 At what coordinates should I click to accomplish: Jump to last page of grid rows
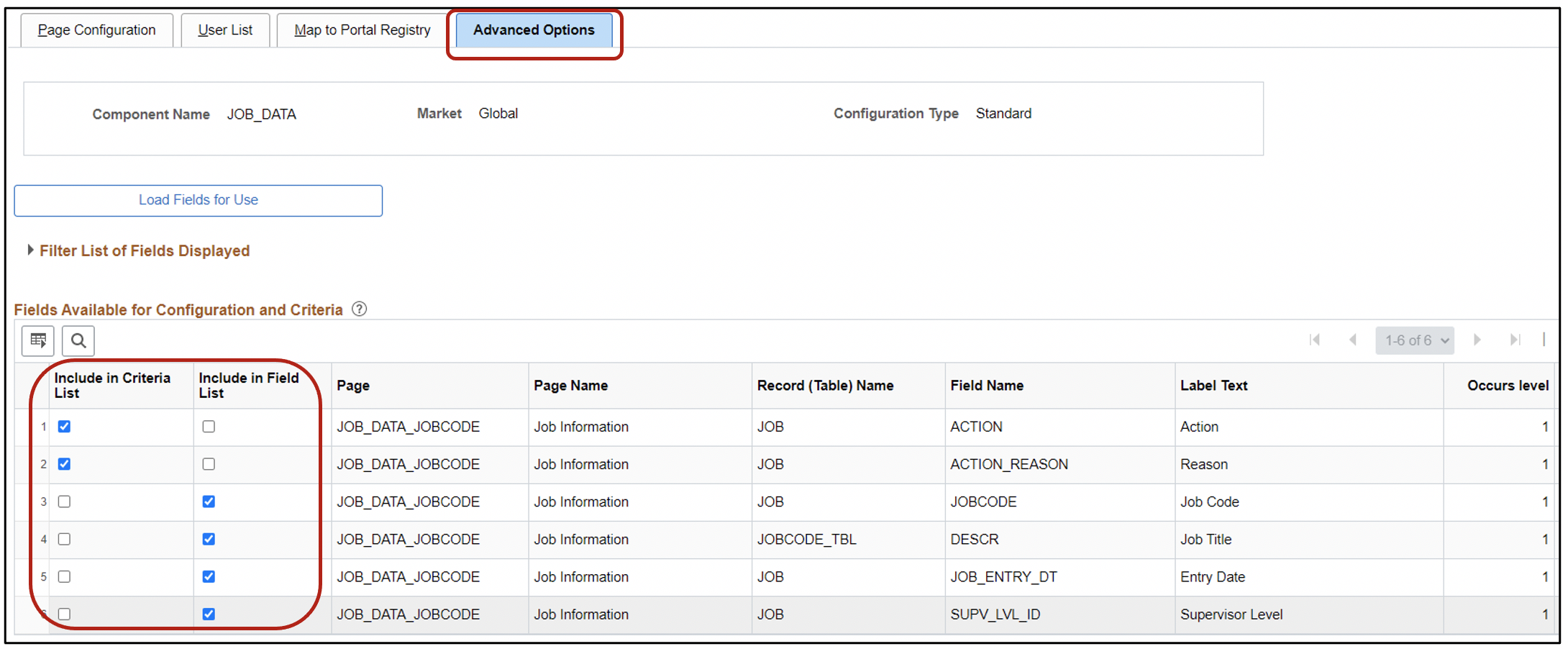tap(1515, 340)
